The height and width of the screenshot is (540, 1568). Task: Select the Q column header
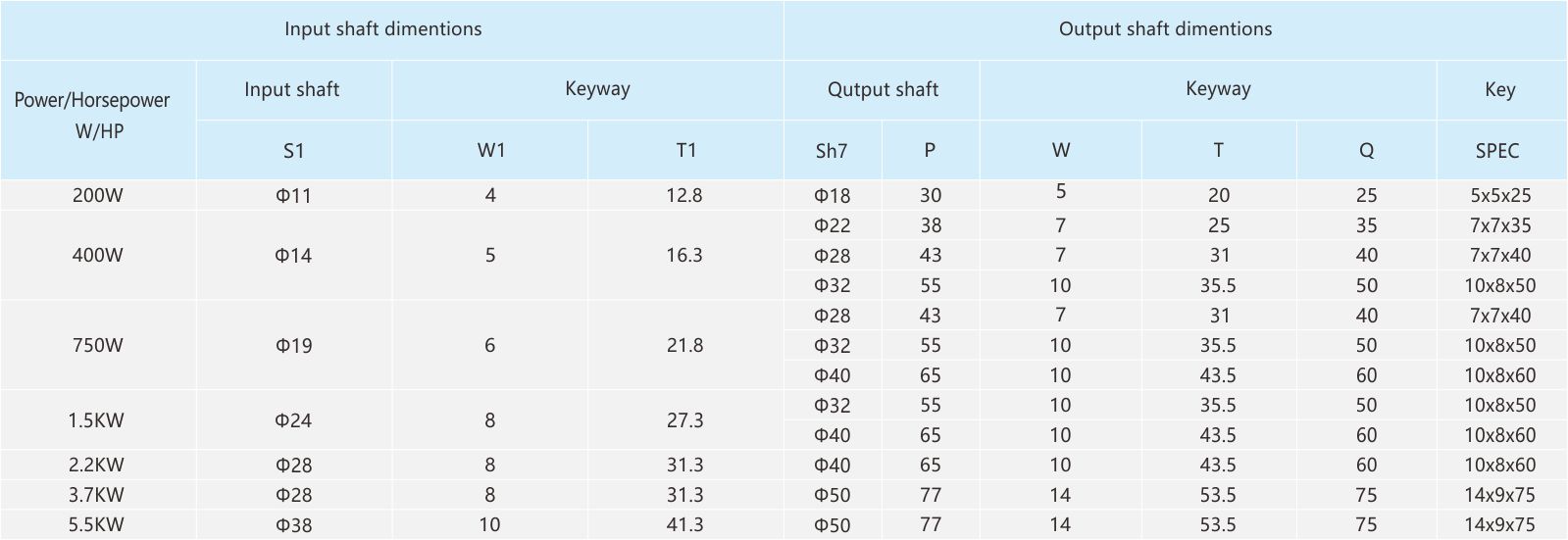coord(1366,150)
